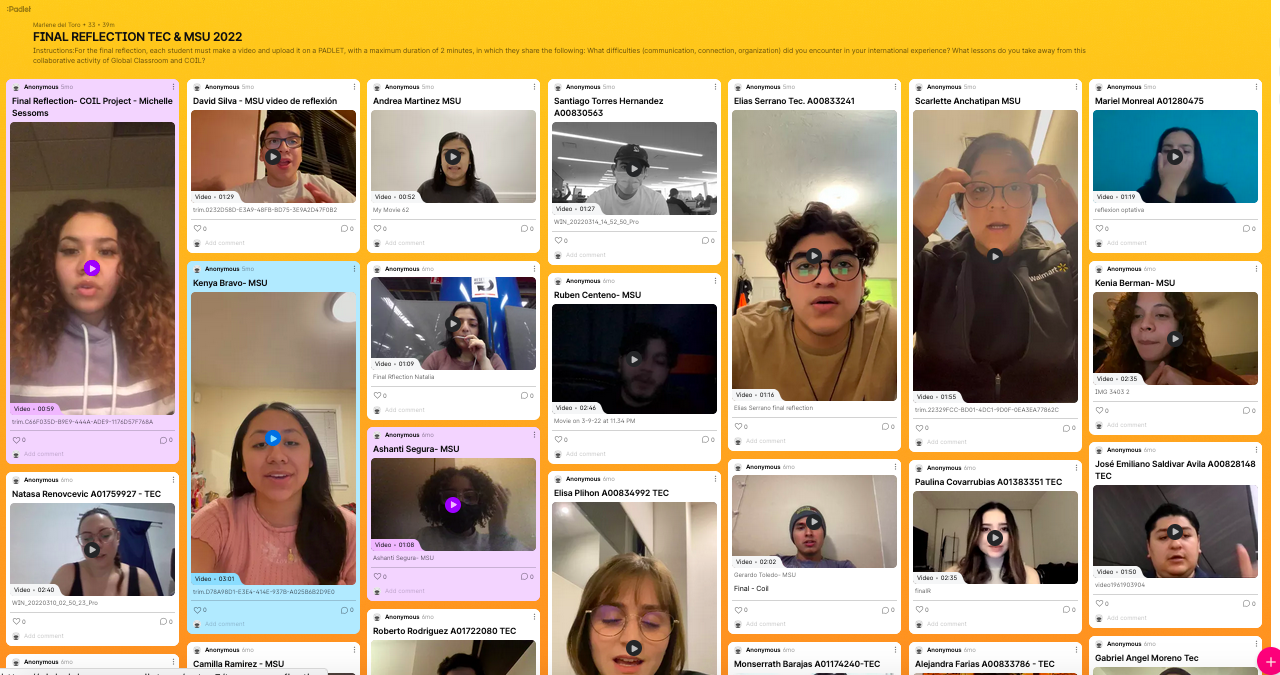Click Add comment under Gerardo Toledo's post
This screenshot has width=1280, height=675.
[x=765, y=624]
